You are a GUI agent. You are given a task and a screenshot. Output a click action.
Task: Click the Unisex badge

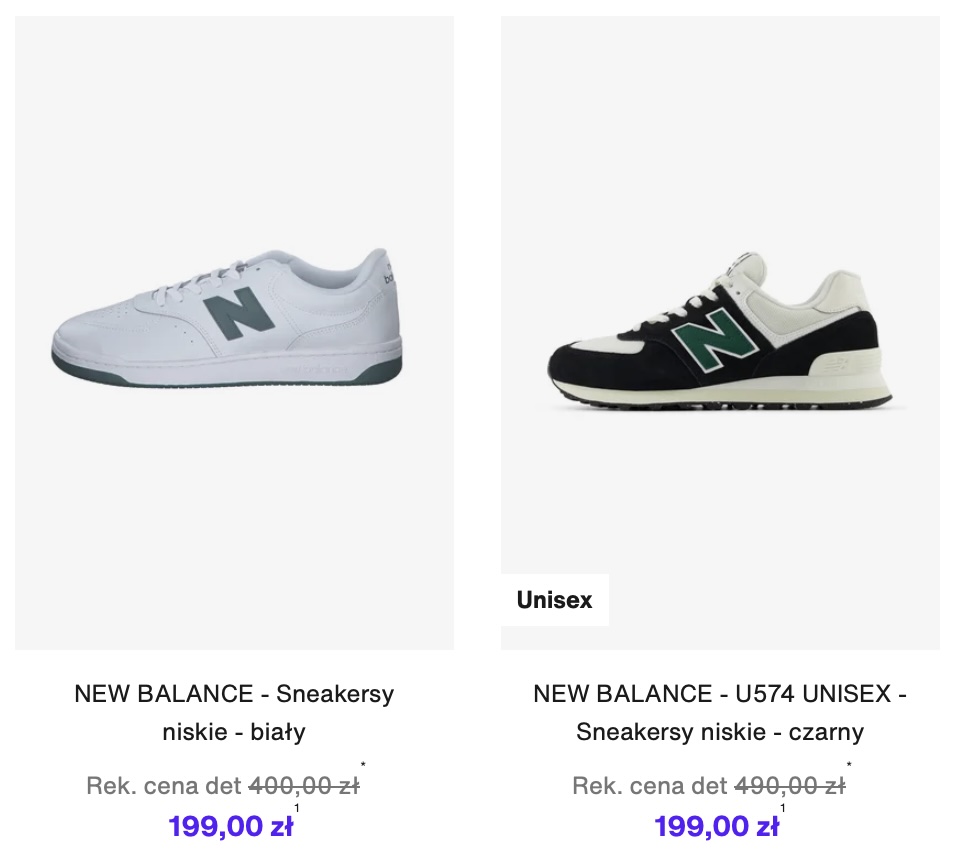[554, 600]
